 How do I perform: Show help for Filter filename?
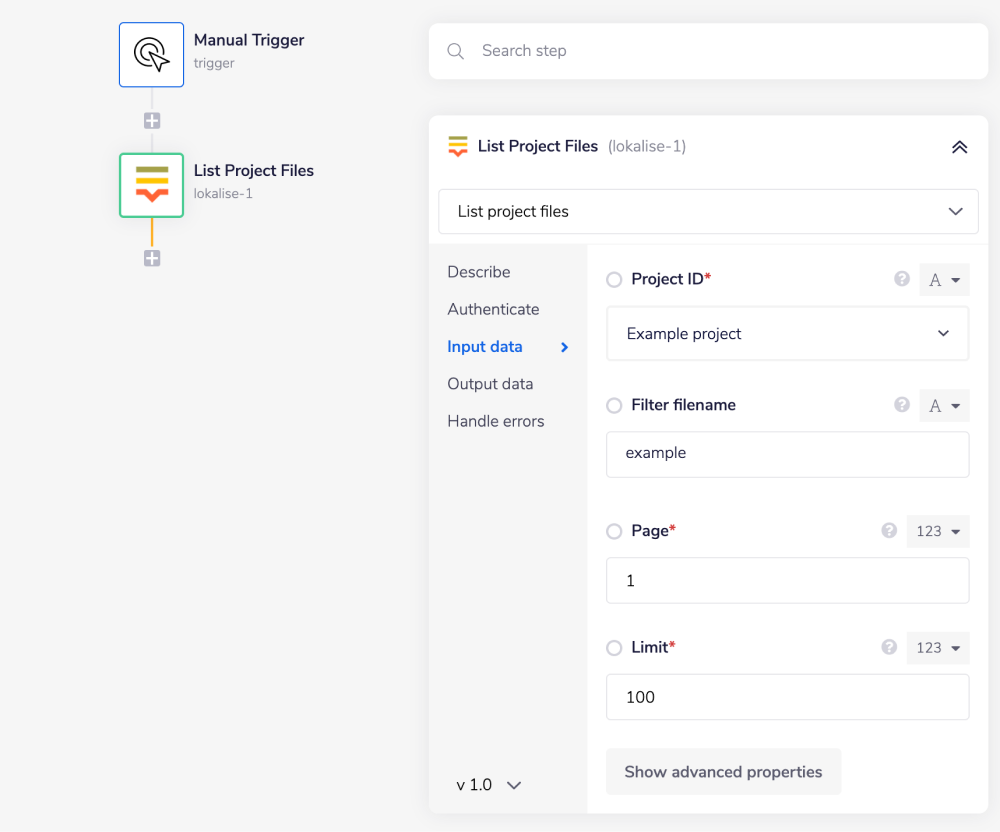(902, 405)
